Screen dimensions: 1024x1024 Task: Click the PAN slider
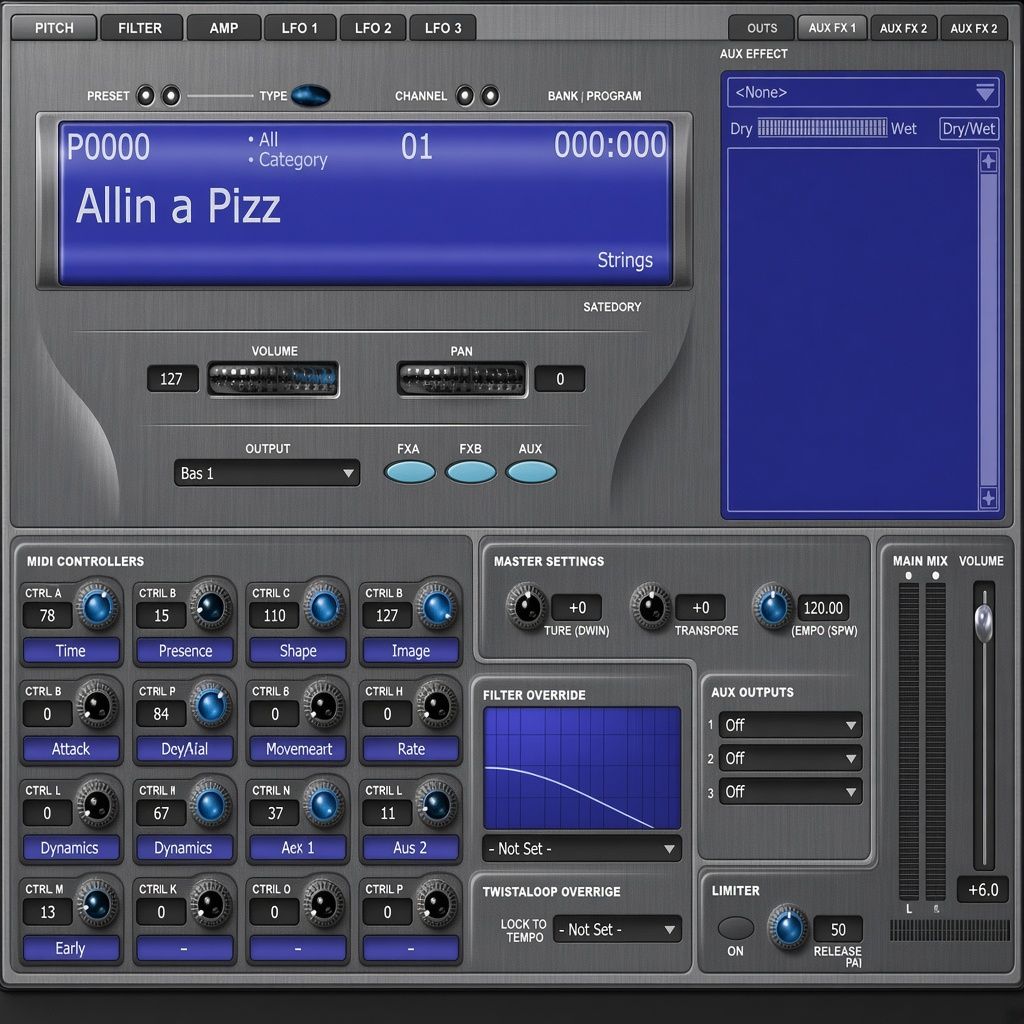[x=462, y=379]
